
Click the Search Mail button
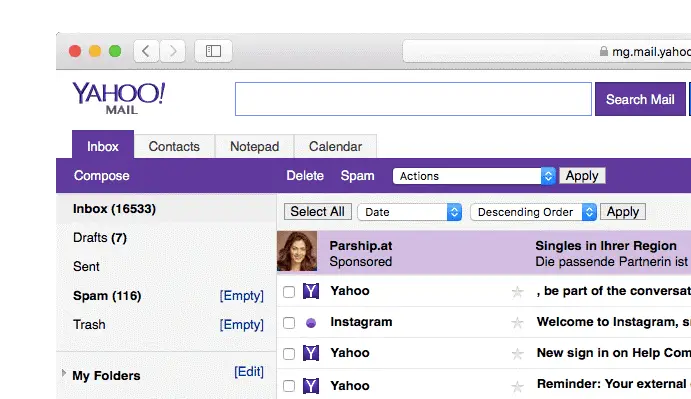[x=640, y=99]
